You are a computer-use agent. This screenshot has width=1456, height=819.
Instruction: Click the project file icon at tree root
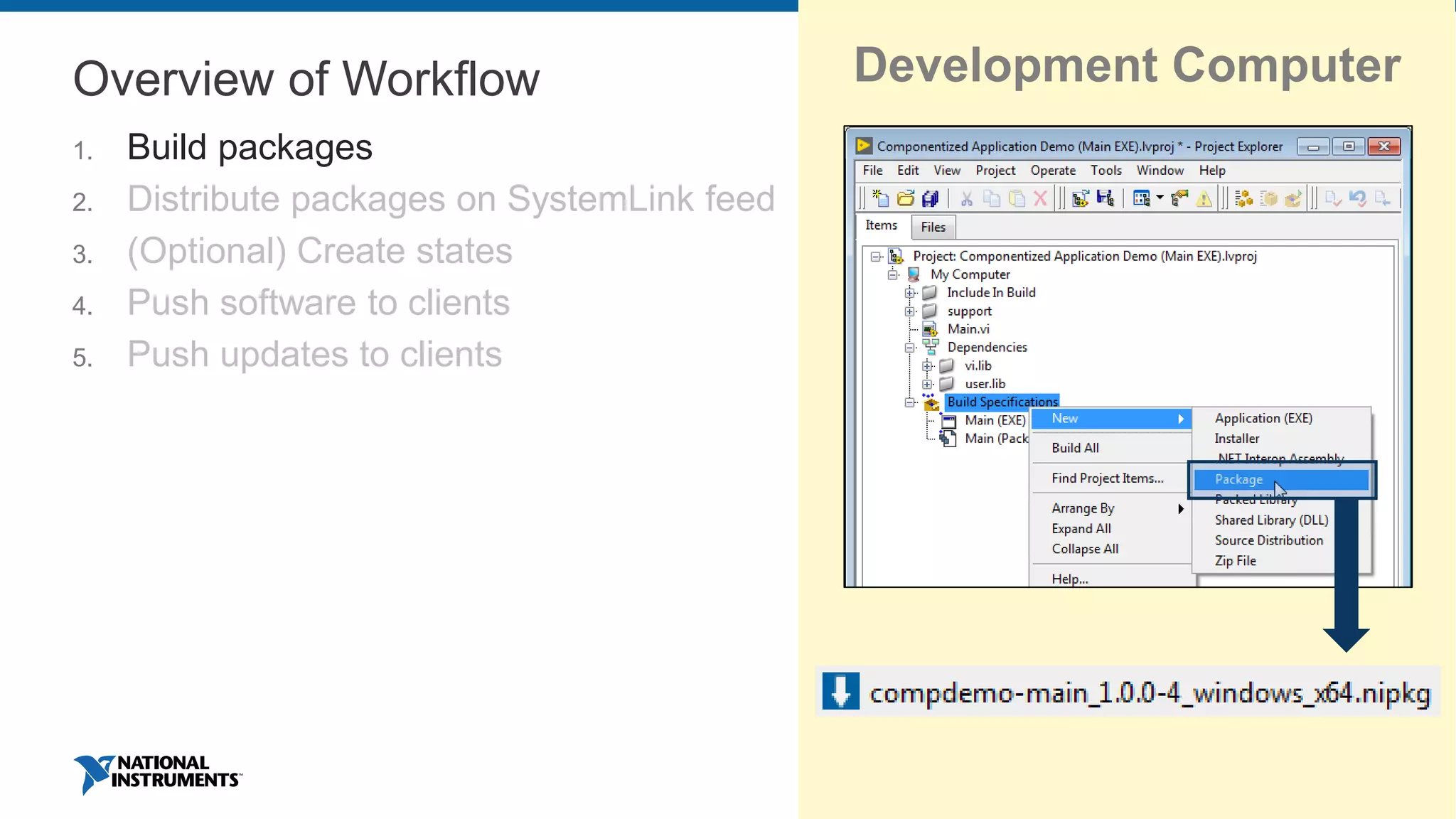(x=896, y=256)
